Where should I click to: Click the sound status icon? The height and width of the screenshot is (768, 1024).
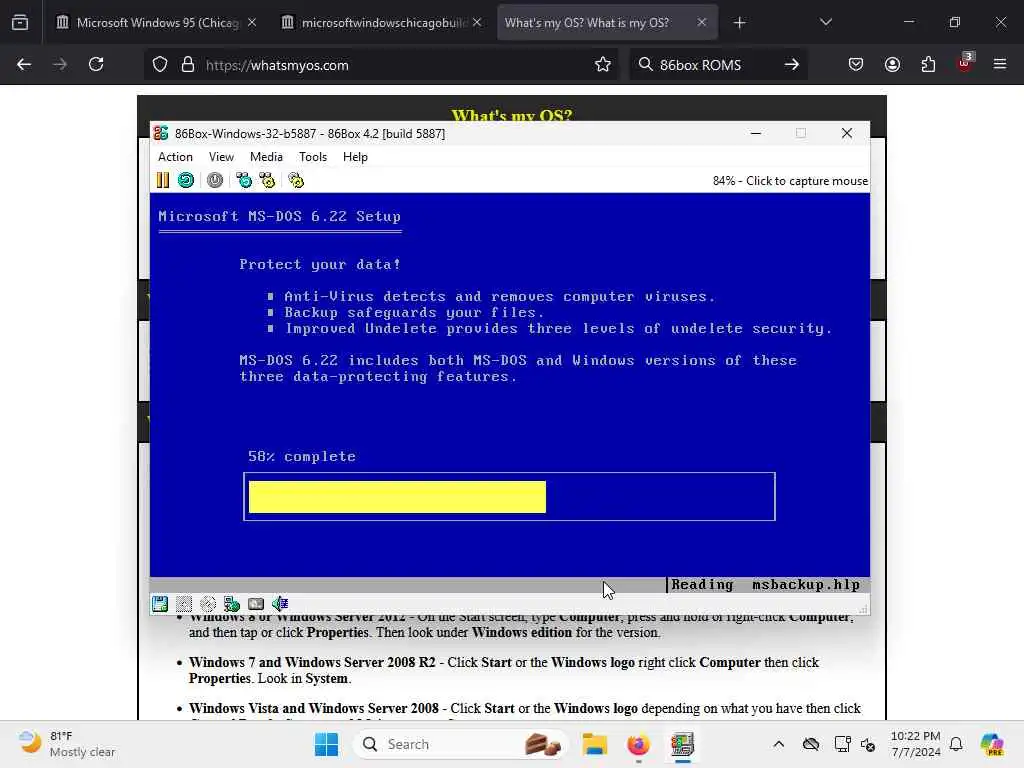(x=280, y=604)
